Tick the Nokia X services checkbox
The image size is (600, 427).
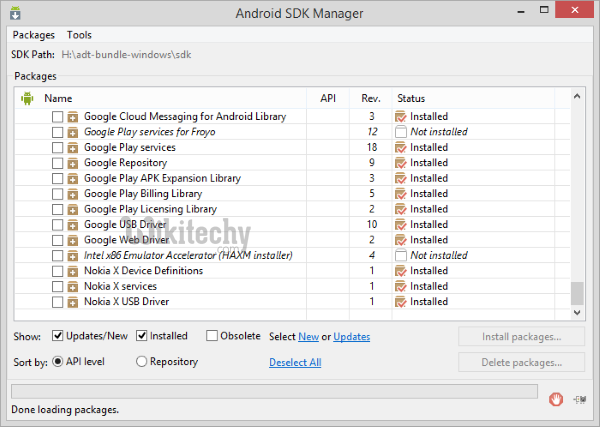(57, 287)
